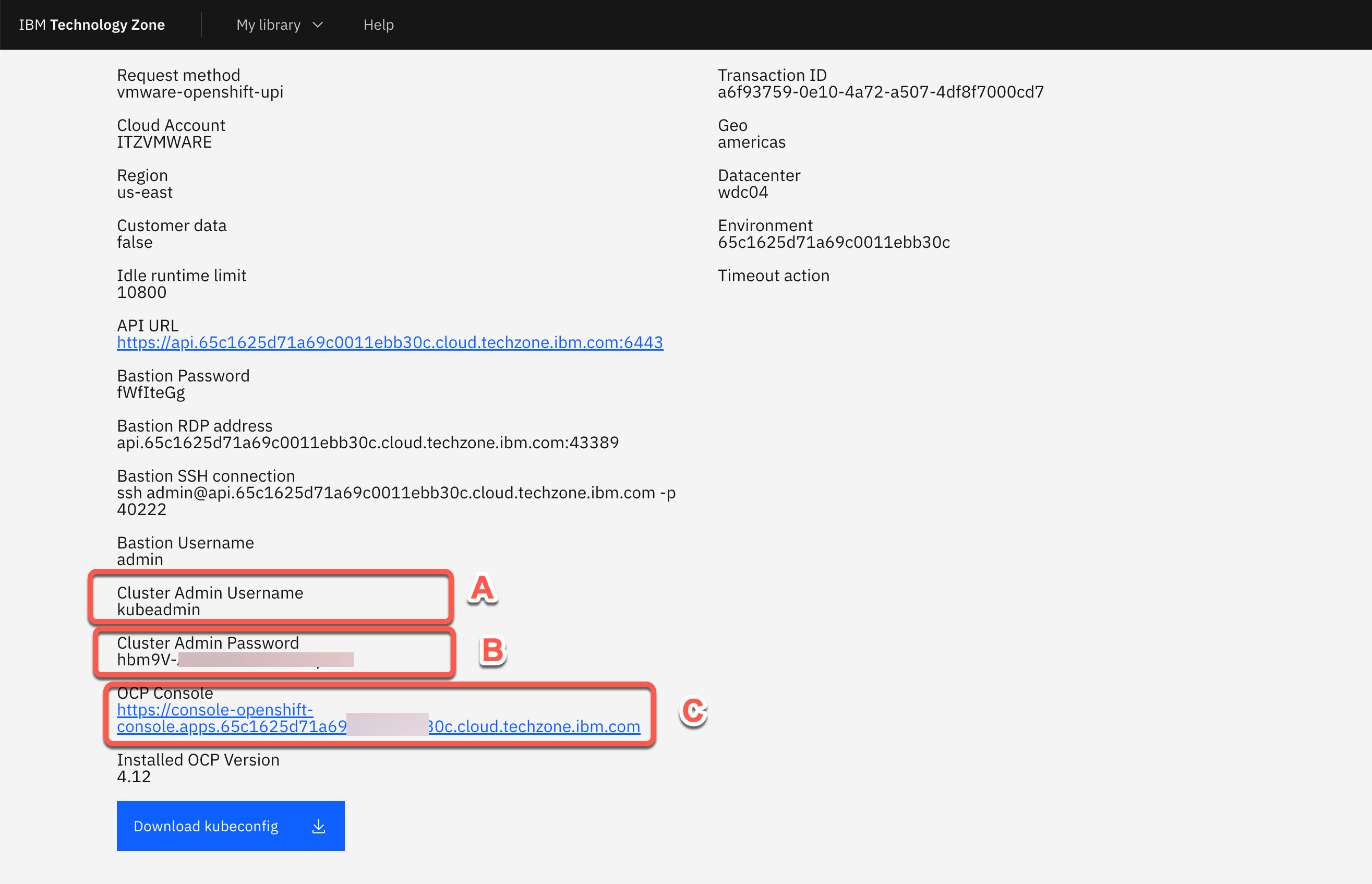Open the Help menu item
Screen dimensions: 1372x884
pos(378,25)
